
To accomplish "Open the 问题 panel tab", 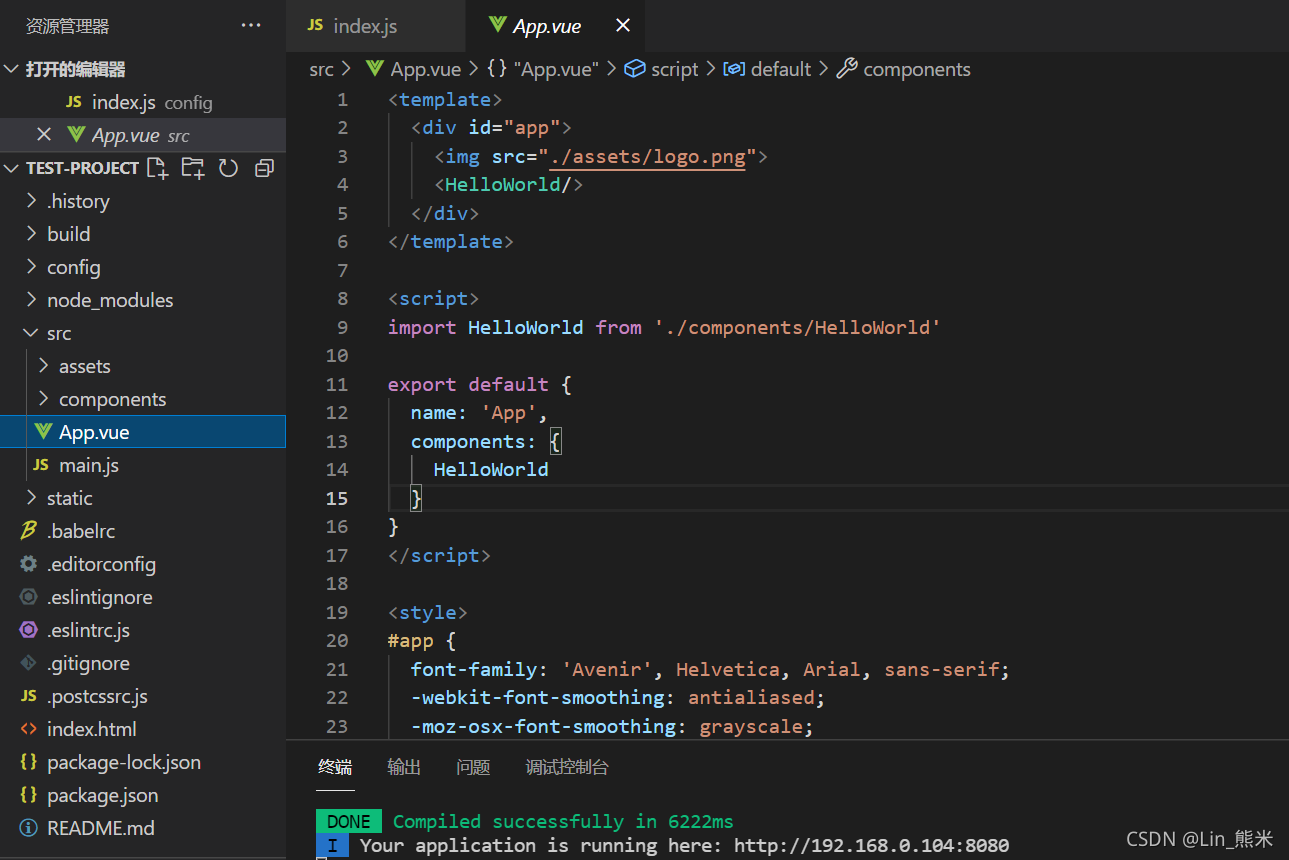I will pyautogui.click(x=473, y=767).
